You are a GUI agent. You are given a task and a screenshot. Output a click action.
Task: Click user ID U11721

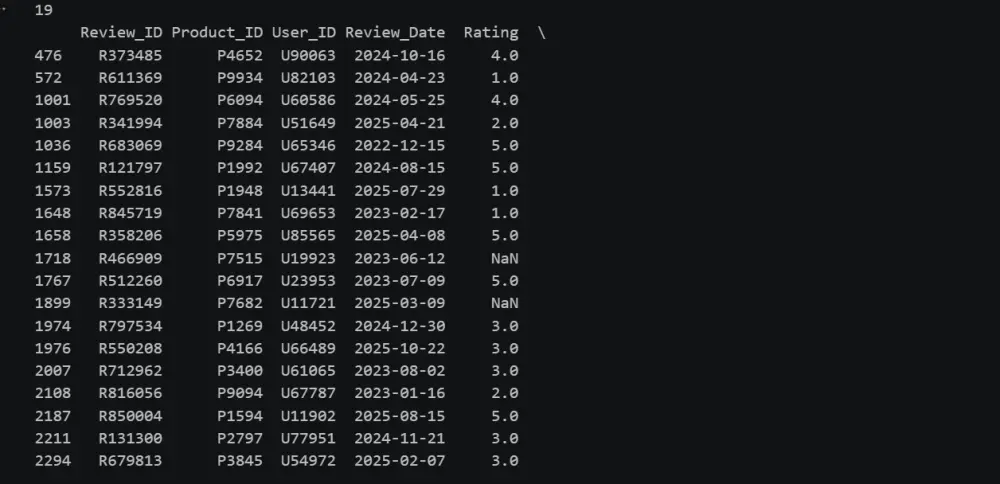308,303
